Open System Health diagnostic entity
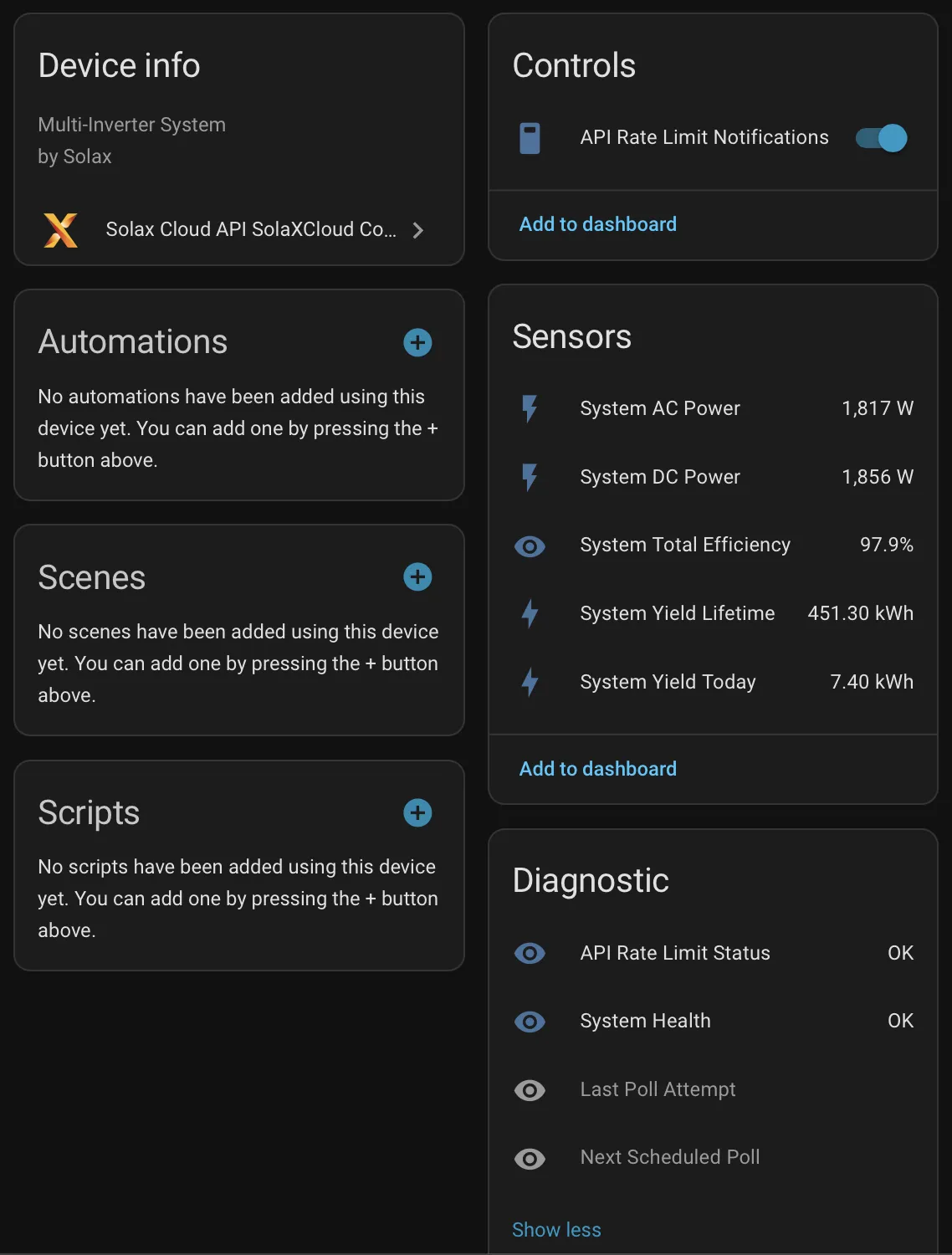This screenshot has width=952, height=1255. pos(713,1022)
